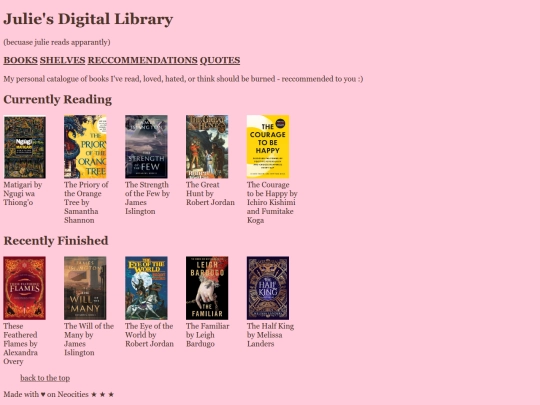This screenshot has width=540, height=405.
Task: Click caption "Matigari by Ngugi wa Thiong'o"
Action: 23,194
